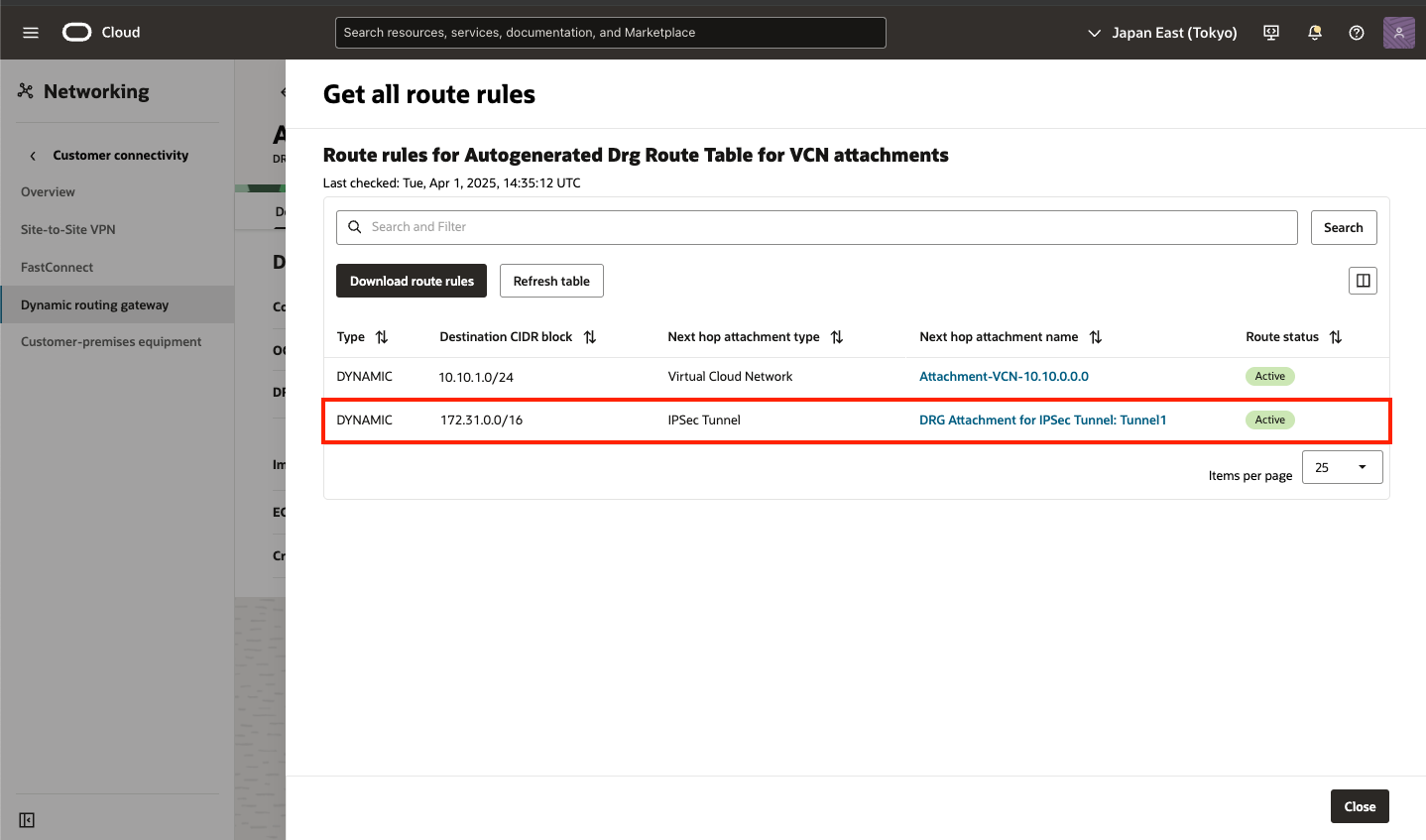Viewport: 1426px width, 840px height.
Task: Click the Search button
Action: point(1344,227)
